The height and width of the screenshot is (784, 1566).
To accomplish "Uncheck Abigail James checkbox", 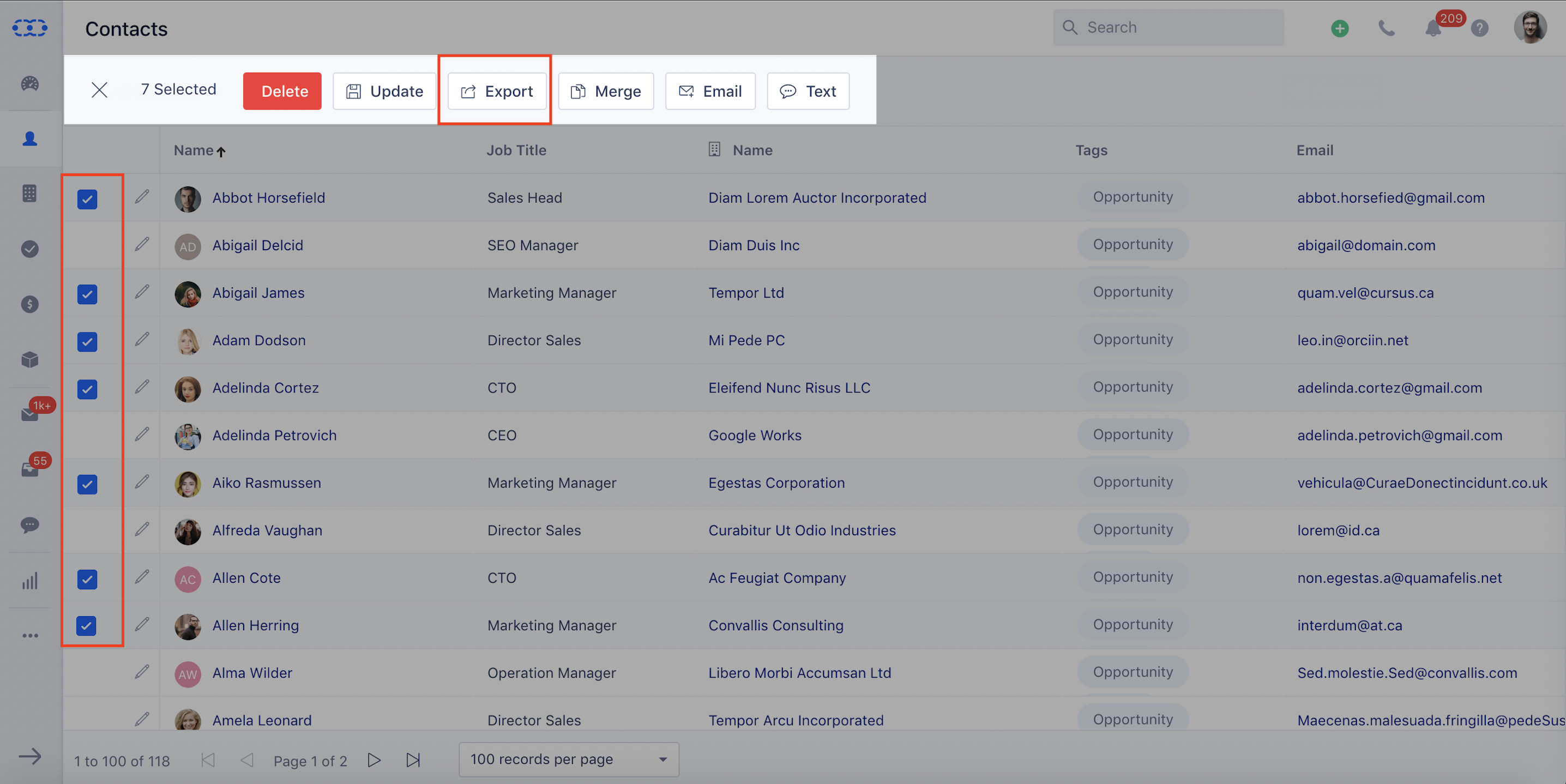I will pos(87,294).
